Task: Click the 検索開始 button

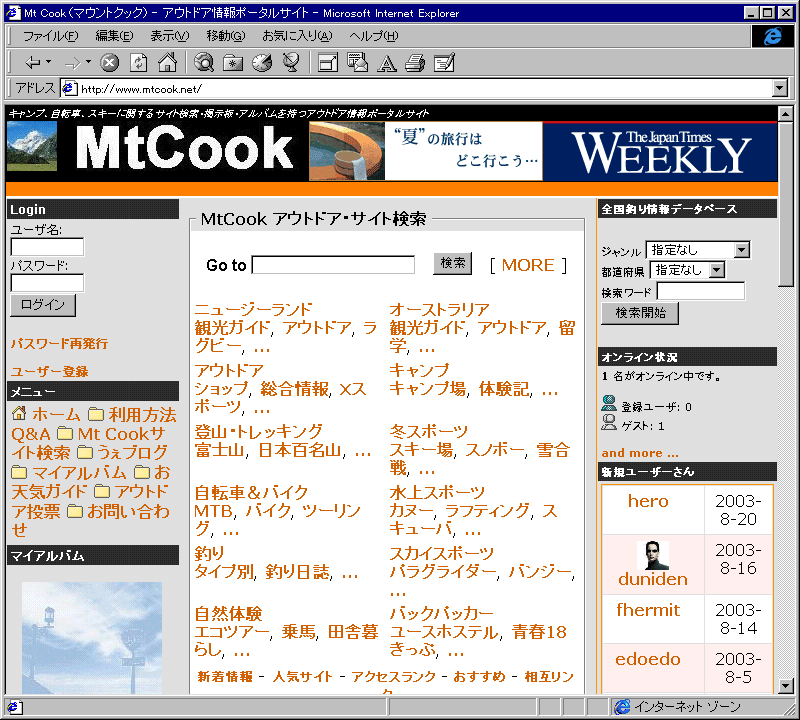Action: (x=640, y=313)
